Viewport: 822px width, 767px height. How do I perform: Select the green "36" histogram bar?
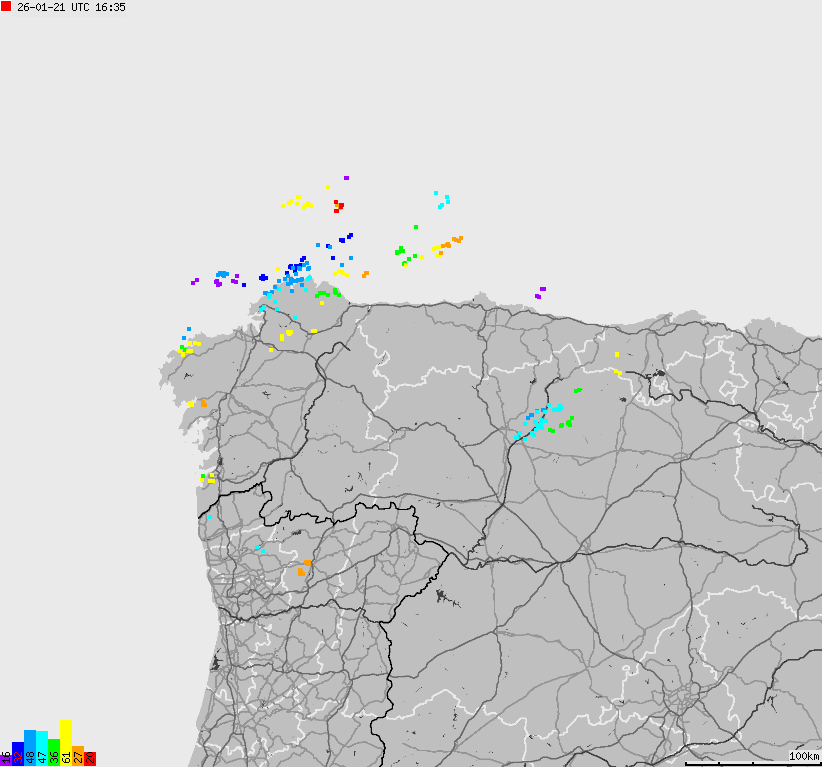(53, 752)
